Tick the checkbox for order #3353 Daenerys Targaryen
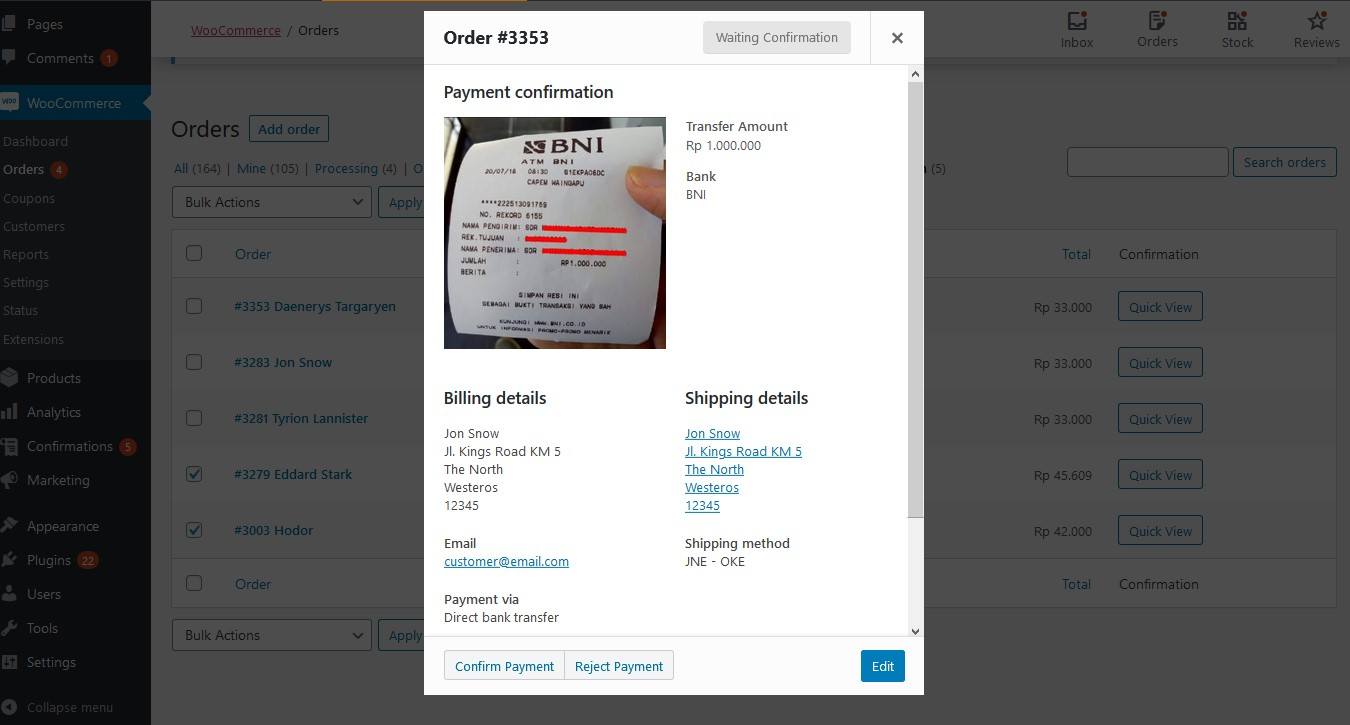 point(194,306)
